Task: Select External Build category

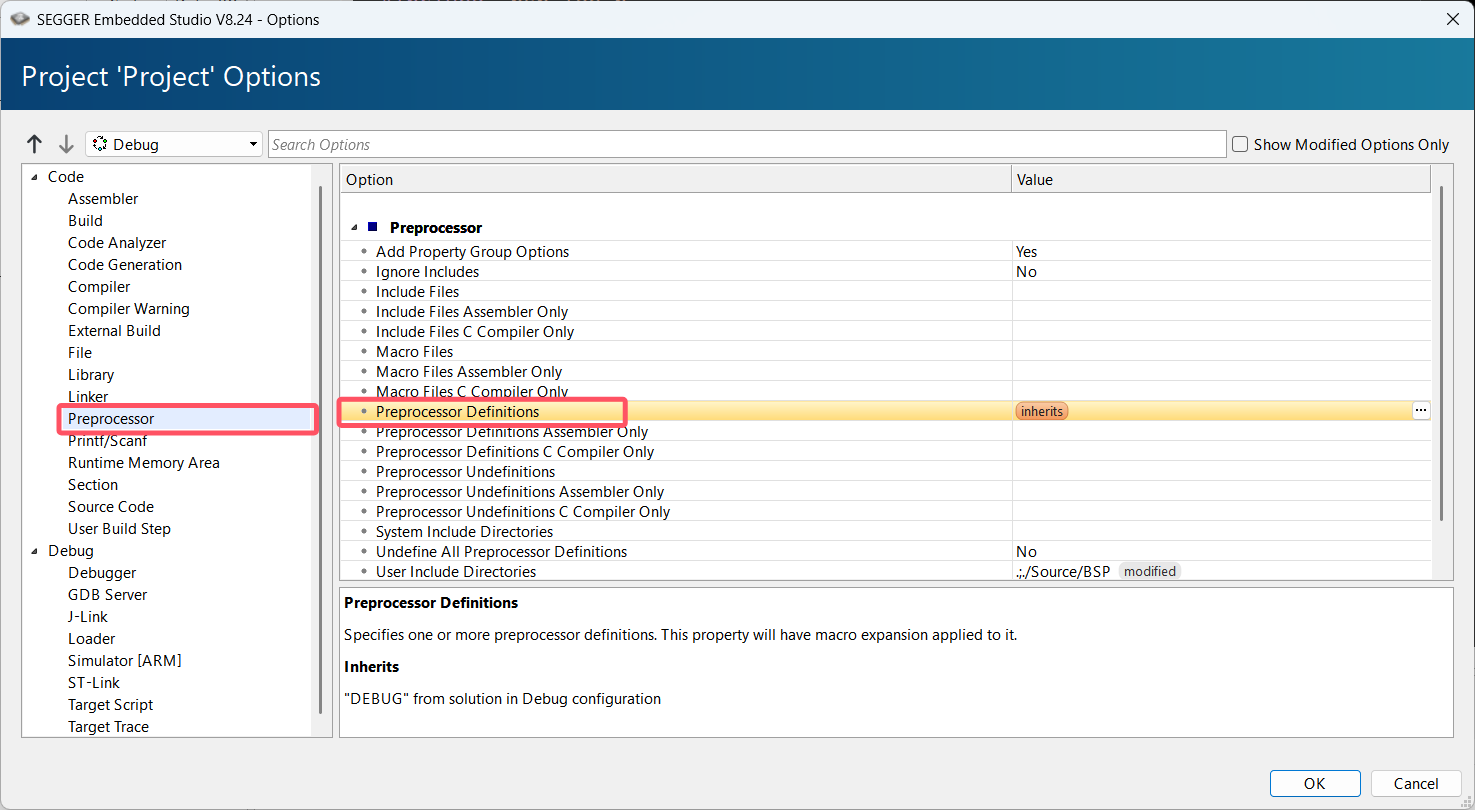Action: [114, 331]
